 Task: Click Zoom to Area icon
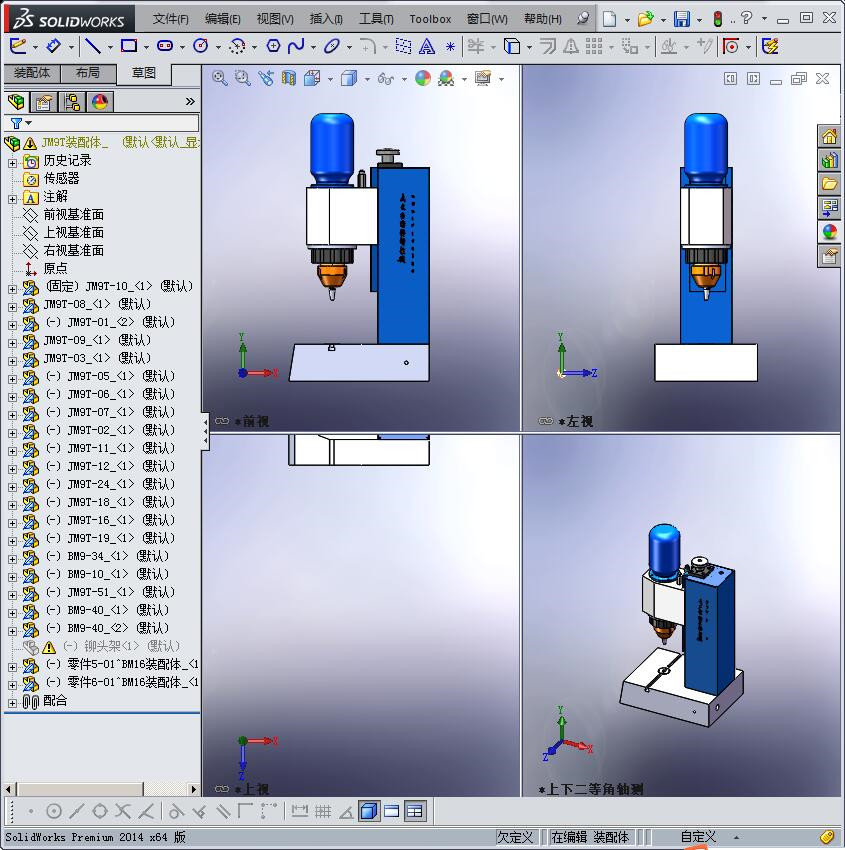tap(242, 79)
